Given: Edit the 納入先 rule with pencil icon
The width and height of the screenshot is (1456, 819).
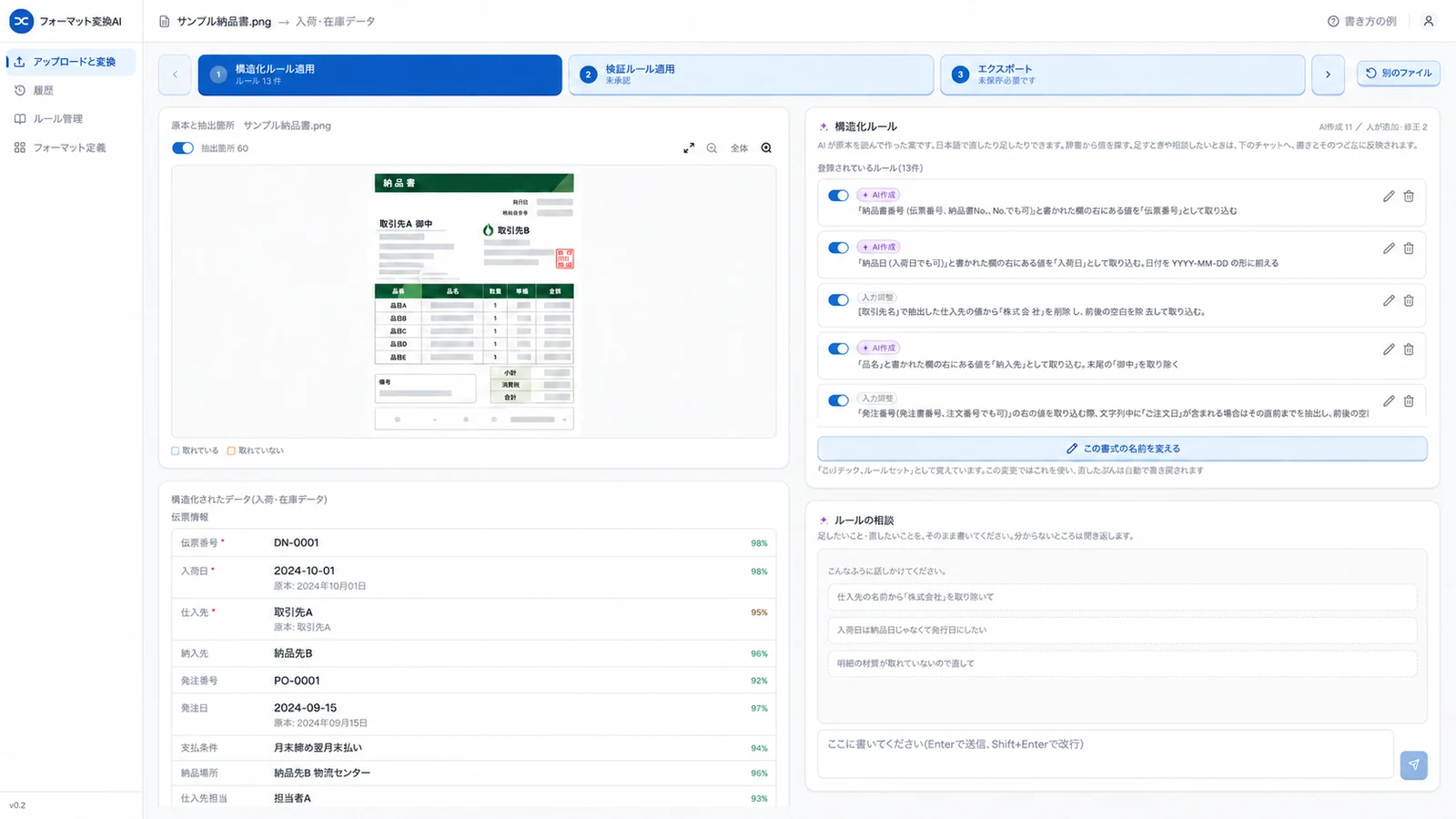Looking at the screenshot, I should pos(1389,349).
